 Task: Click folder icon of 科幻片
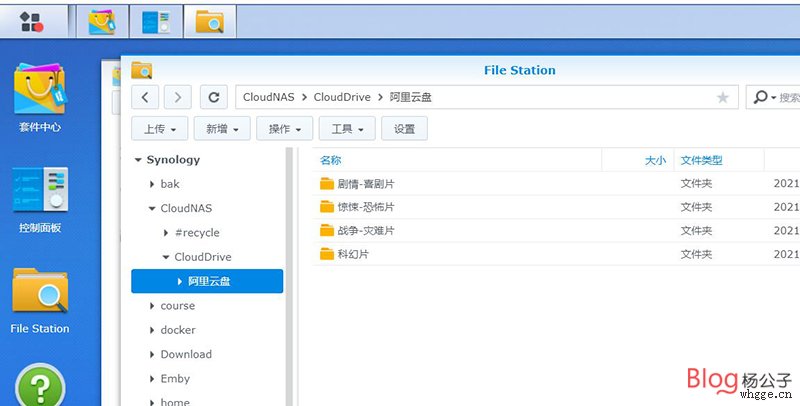tap(327, 254)
